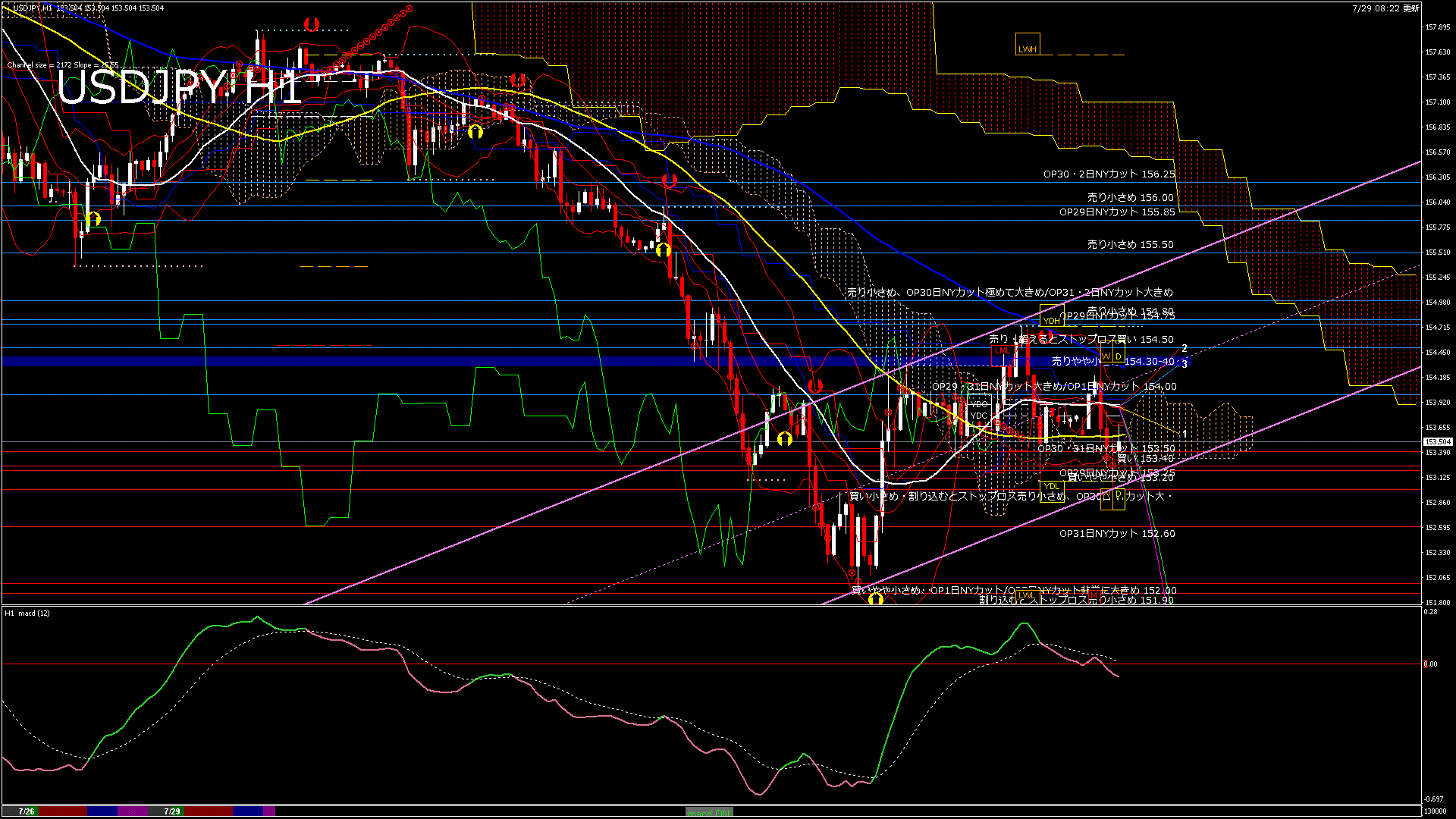Click the H1 macd (12) indicator label
Image resolution: width=1456 pixels, height=819 pixels.
28,613
